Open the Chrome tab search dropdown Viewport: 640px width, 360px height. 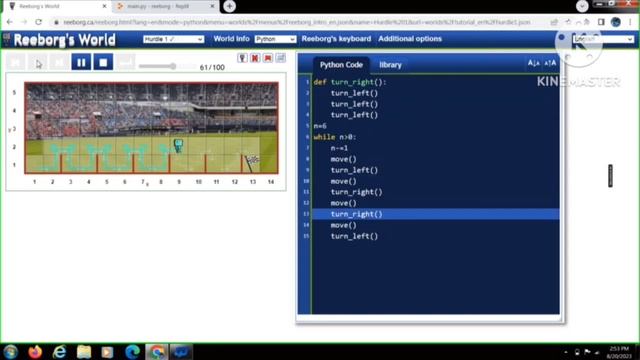tap(582, 6)
